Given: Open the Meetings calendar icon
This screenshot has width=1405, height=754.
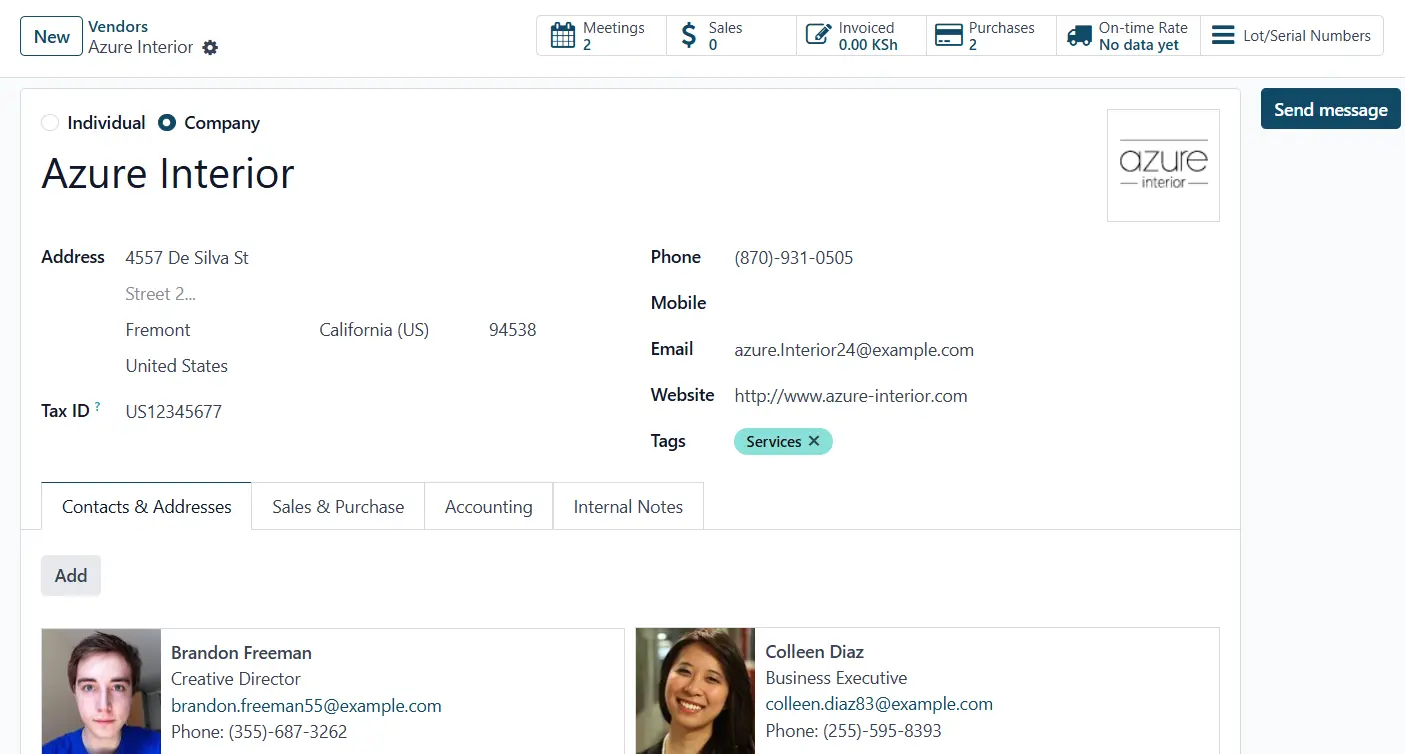Looking at the screenshot, I should coord(563,36).
